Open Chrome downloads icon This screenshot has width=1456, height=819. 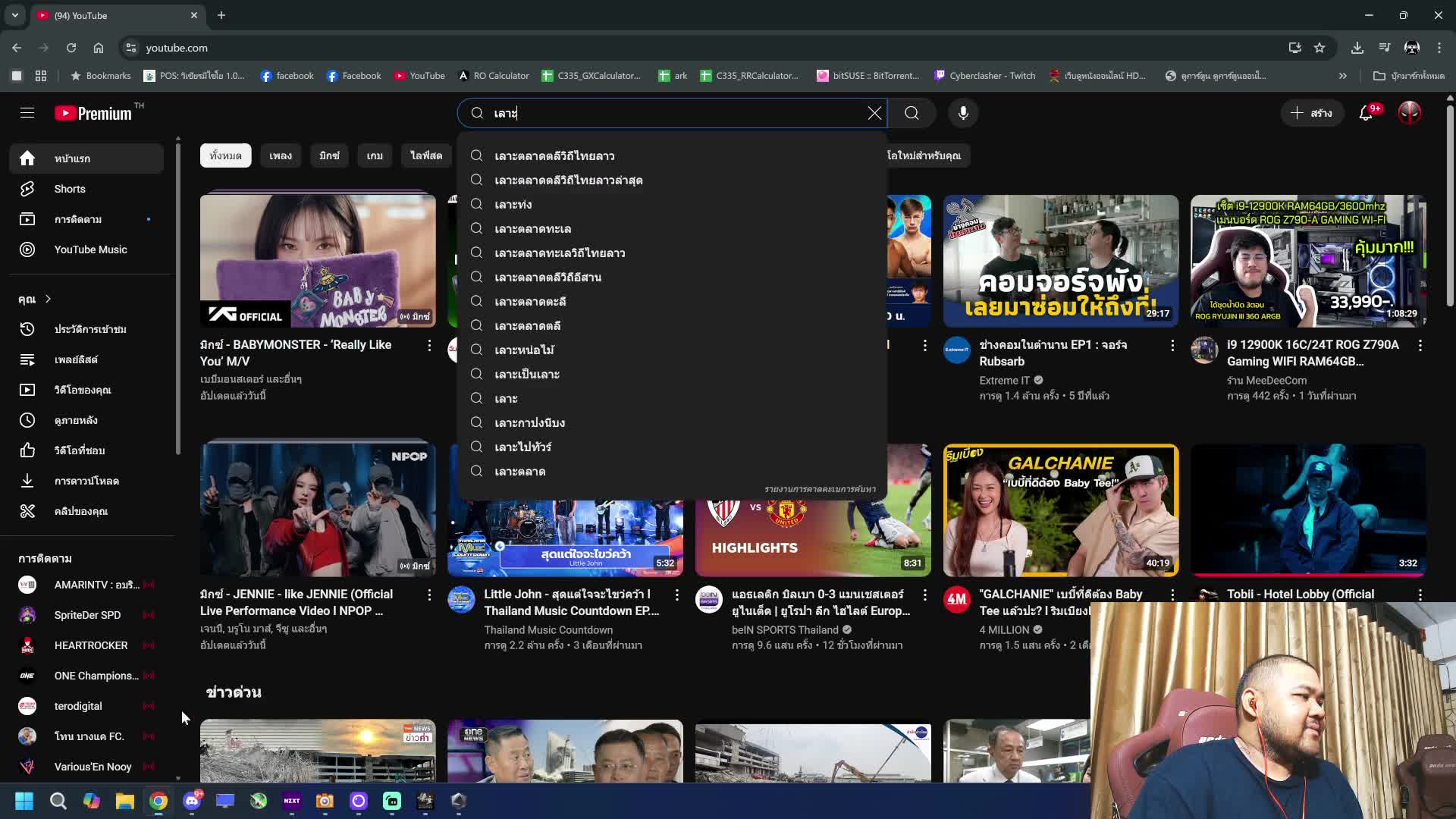(1357, 48)
